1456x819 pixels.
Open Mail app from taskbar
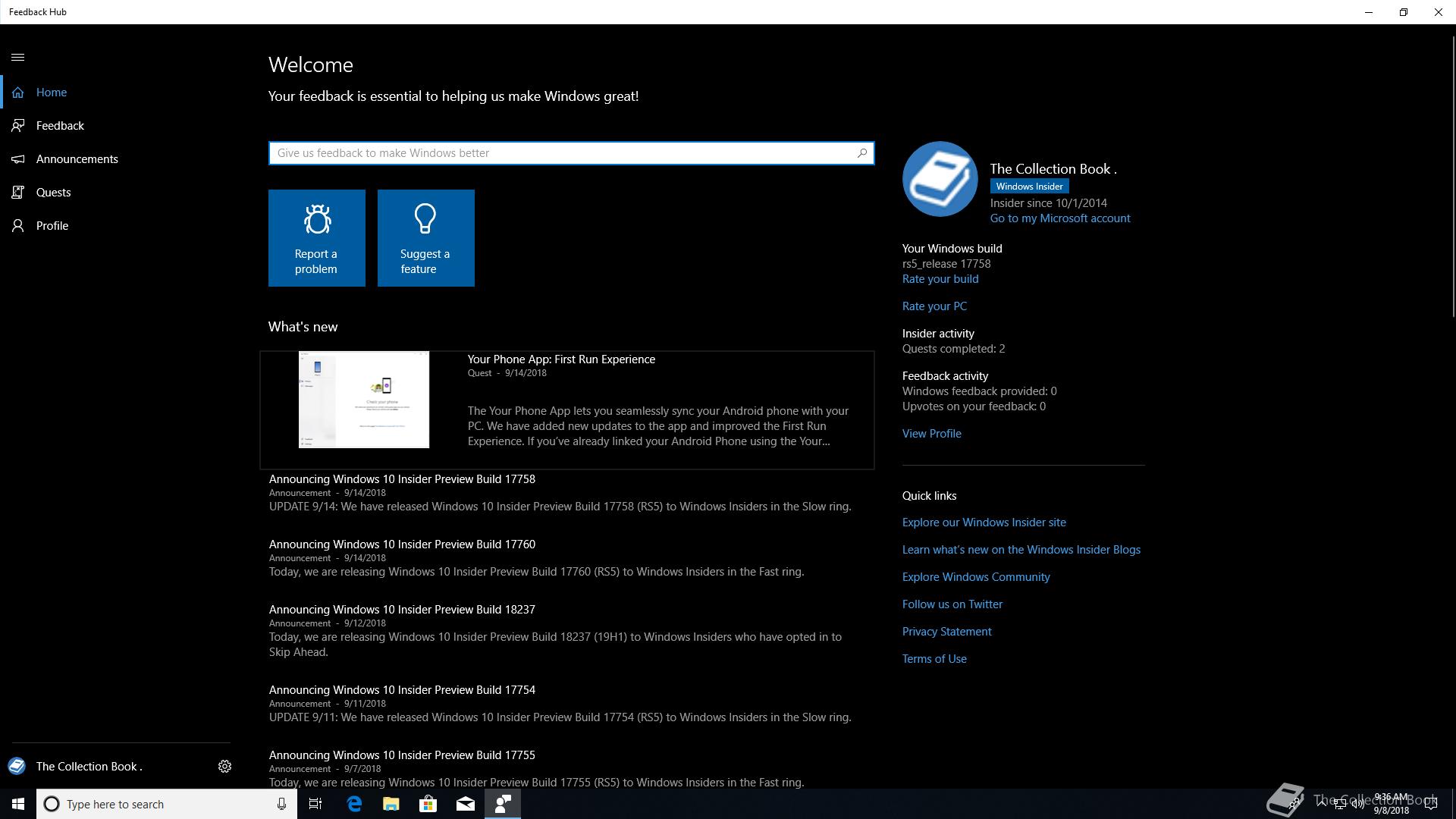point(466,804)
